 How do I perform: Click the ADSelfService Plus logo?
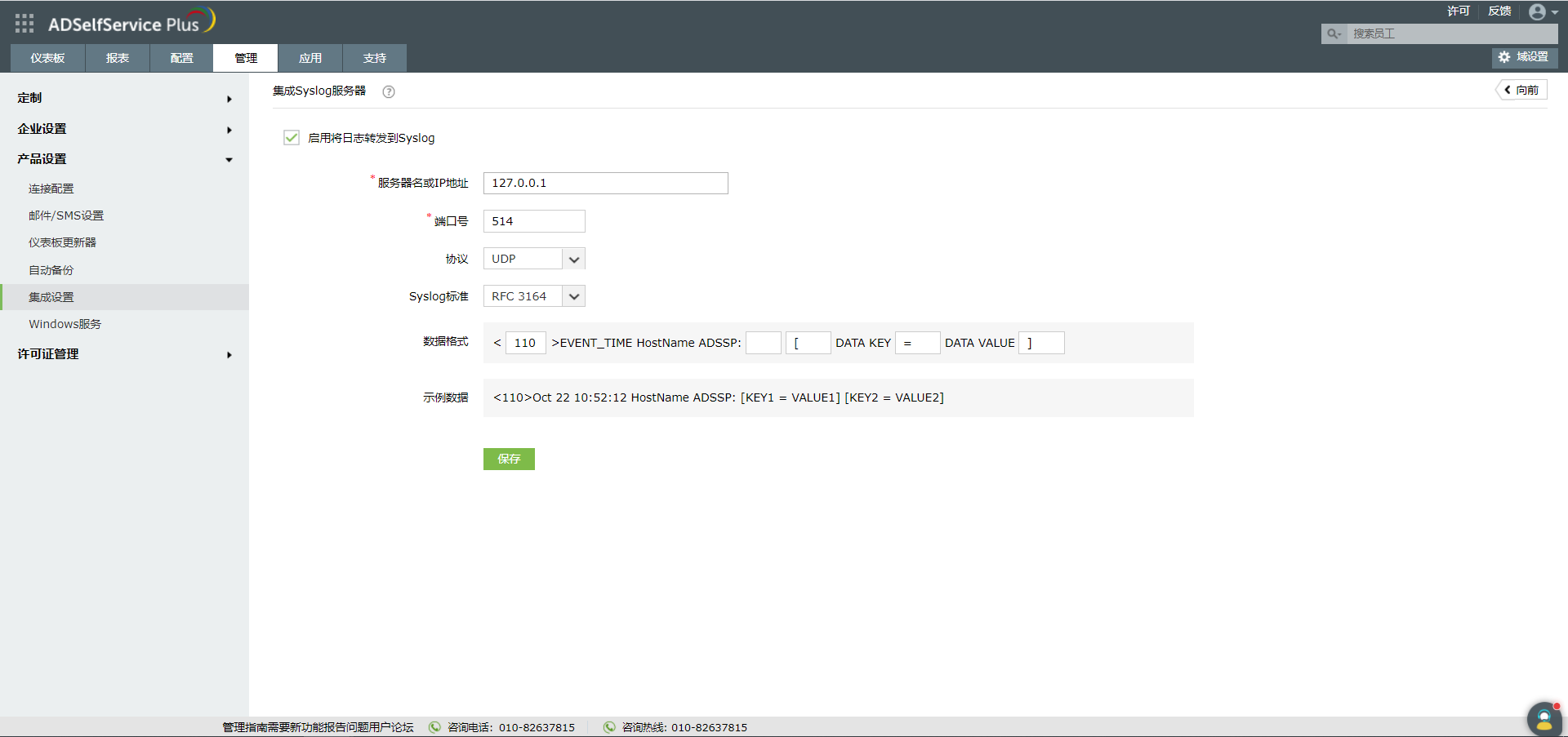pyautogui.click(x=131, y=23)
